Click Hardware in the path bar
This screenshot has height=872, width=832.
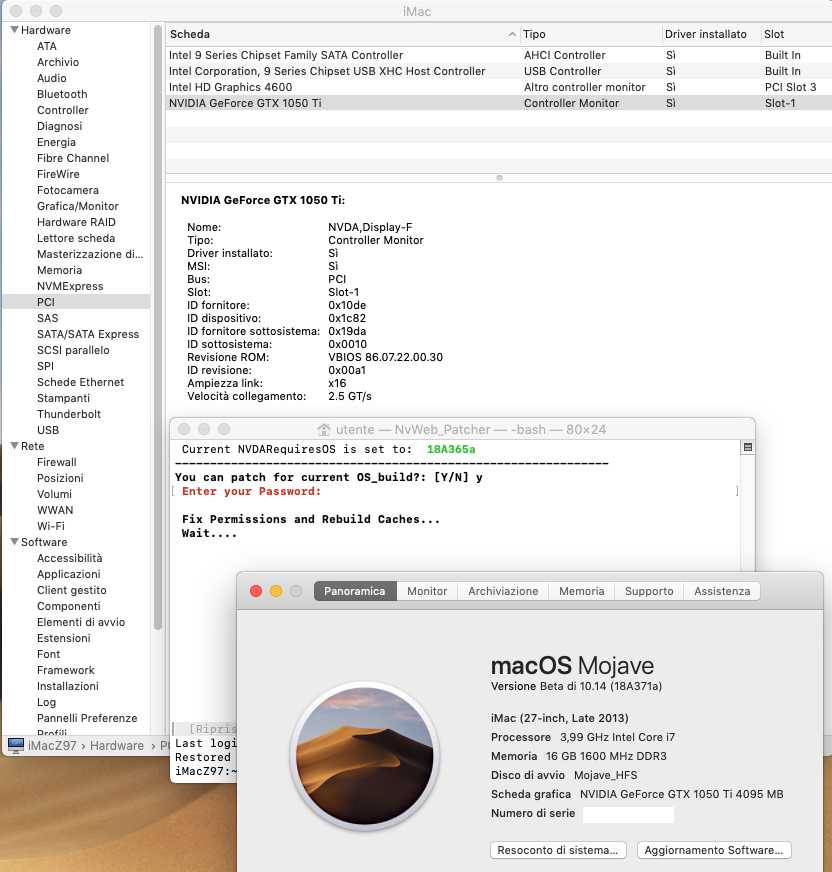pos(117,746)
